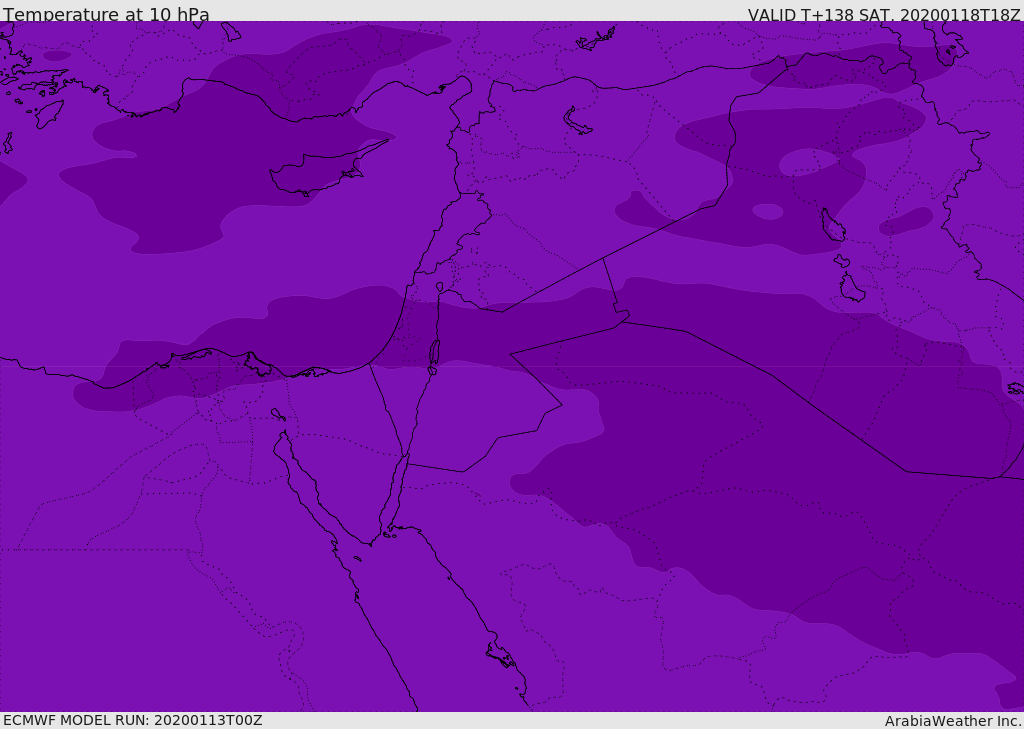The image size is (1024, 729).
Task: Click the 'Temperature at 10 hPa' title
Action: [106, 14]
